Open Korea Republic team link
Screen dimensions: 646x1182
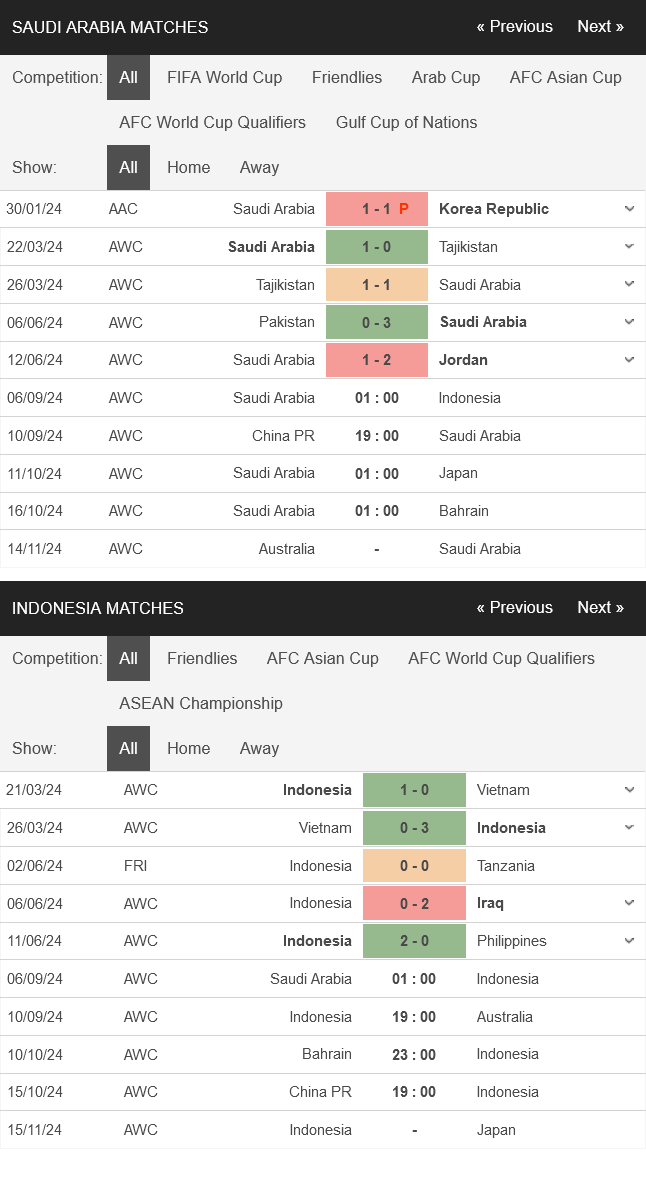(x=493, y=209)
